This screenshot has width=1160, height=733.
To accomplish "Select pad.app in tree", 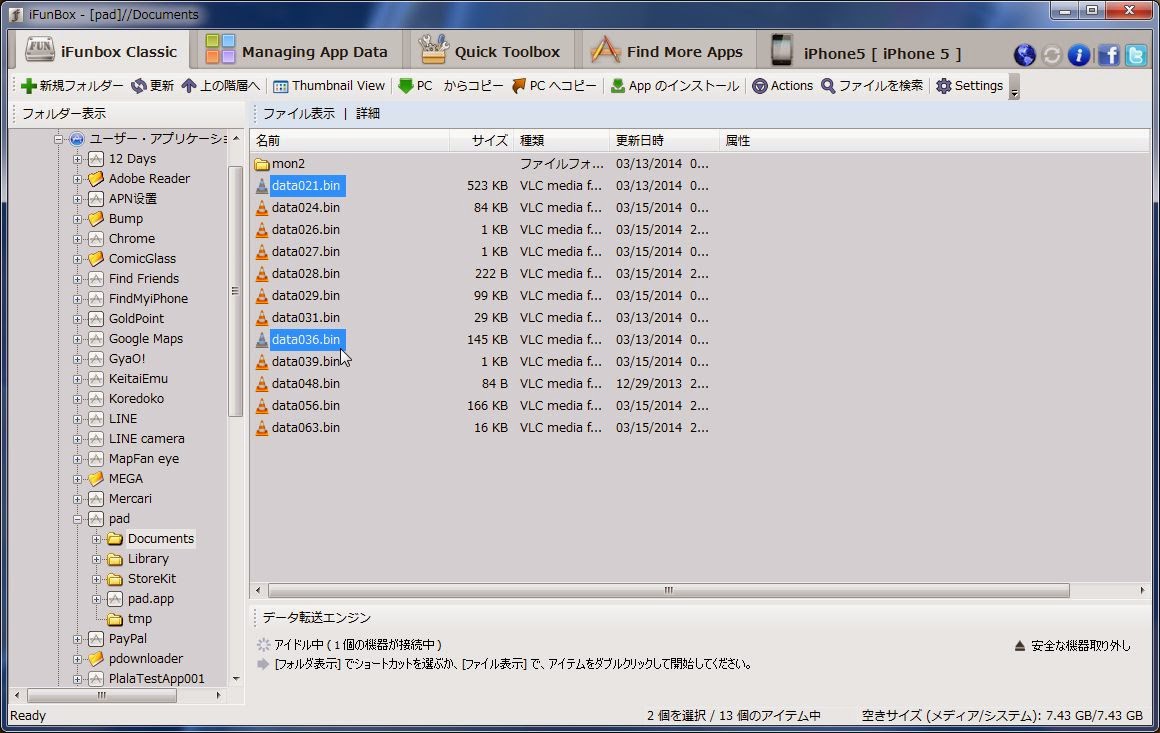I will (150, 599).
